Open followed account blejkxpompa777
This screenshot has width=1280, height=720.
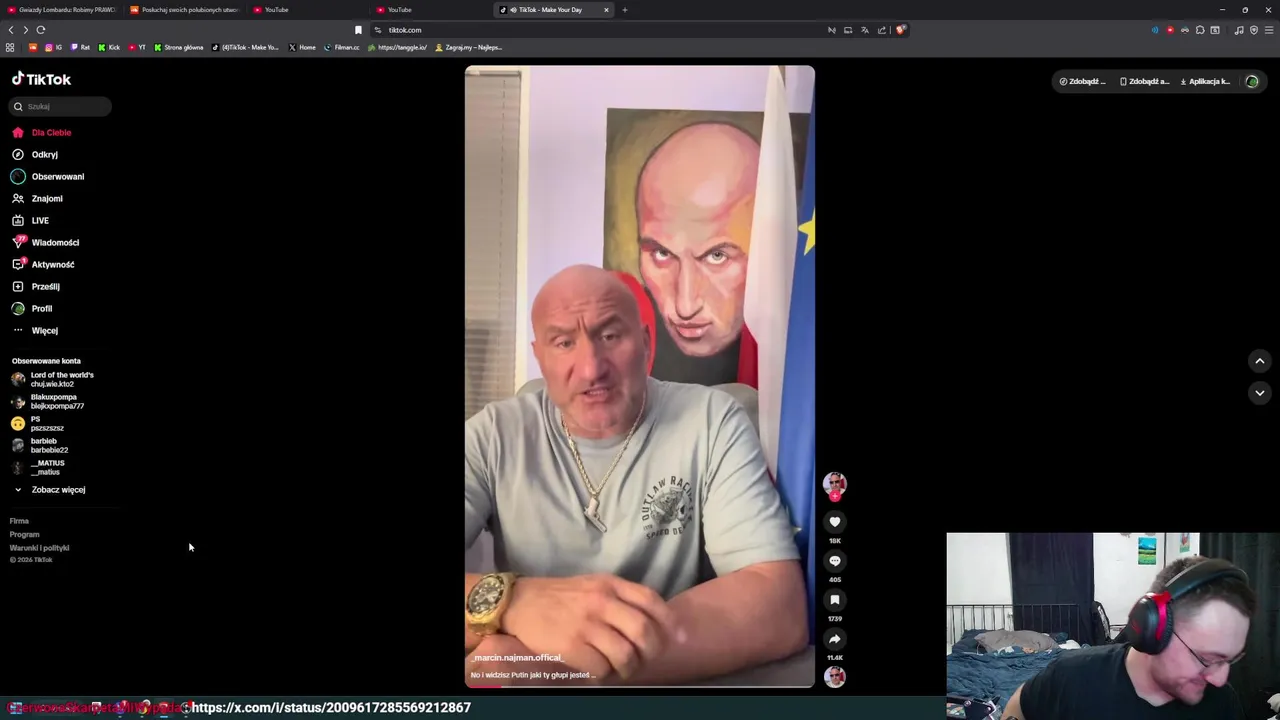click(x=48, y=401)
